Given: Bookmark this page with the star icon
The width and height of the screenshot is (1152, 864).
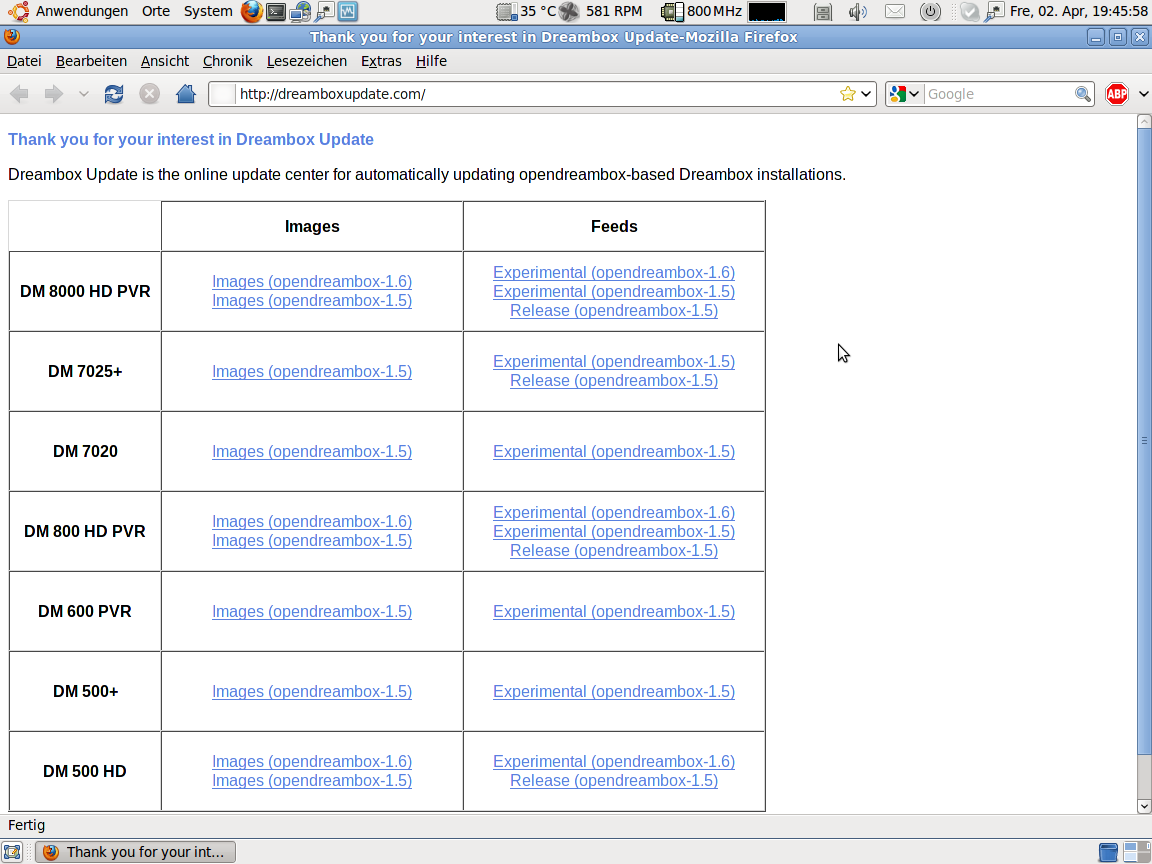Looking at the screenshot, I should (848, 94).
